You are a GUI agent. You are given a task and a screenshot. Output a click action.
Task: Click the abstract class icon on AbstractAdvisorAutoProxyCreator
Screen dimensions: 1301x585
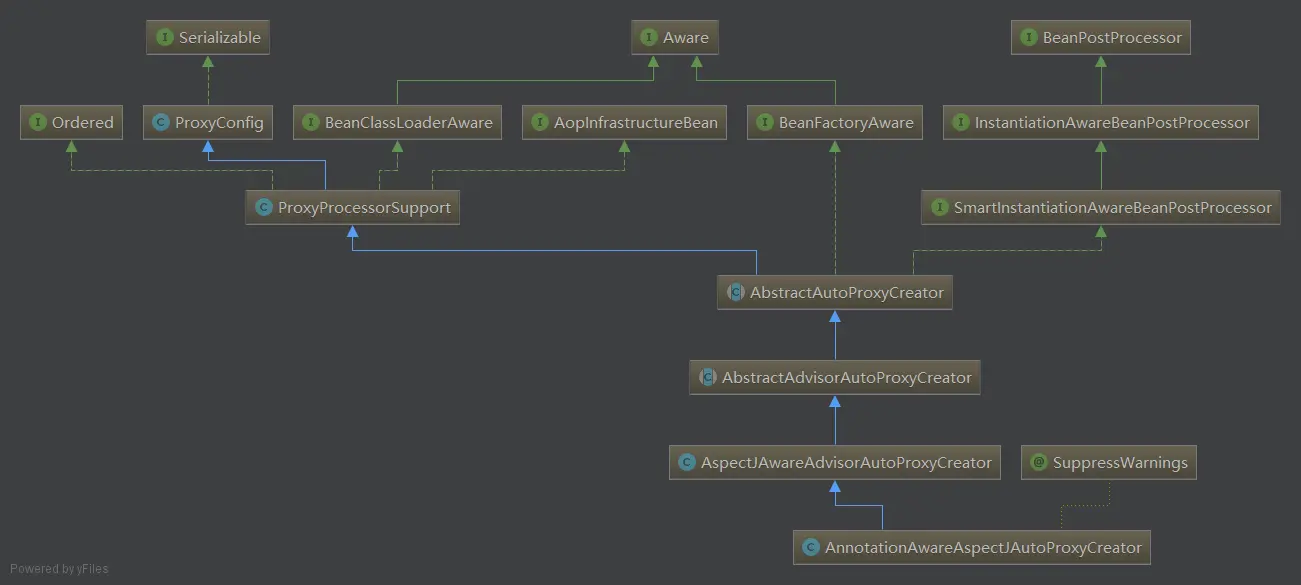(x=708, y=378)
